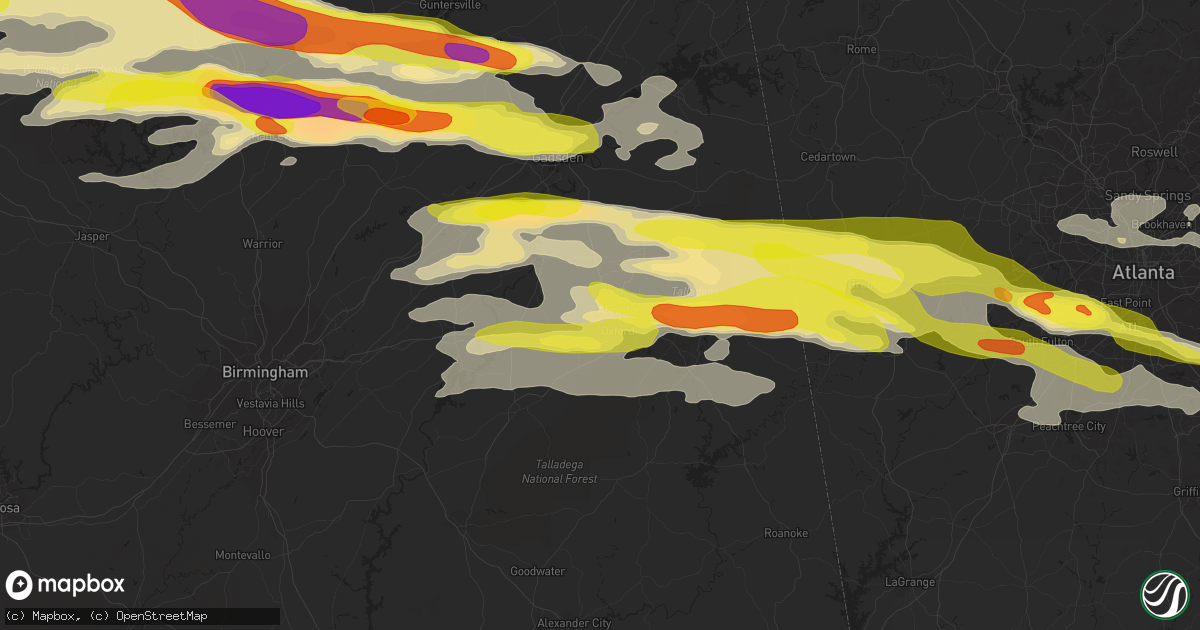
Task: Click the Birmingham city label
Action: tap(264, 372)
